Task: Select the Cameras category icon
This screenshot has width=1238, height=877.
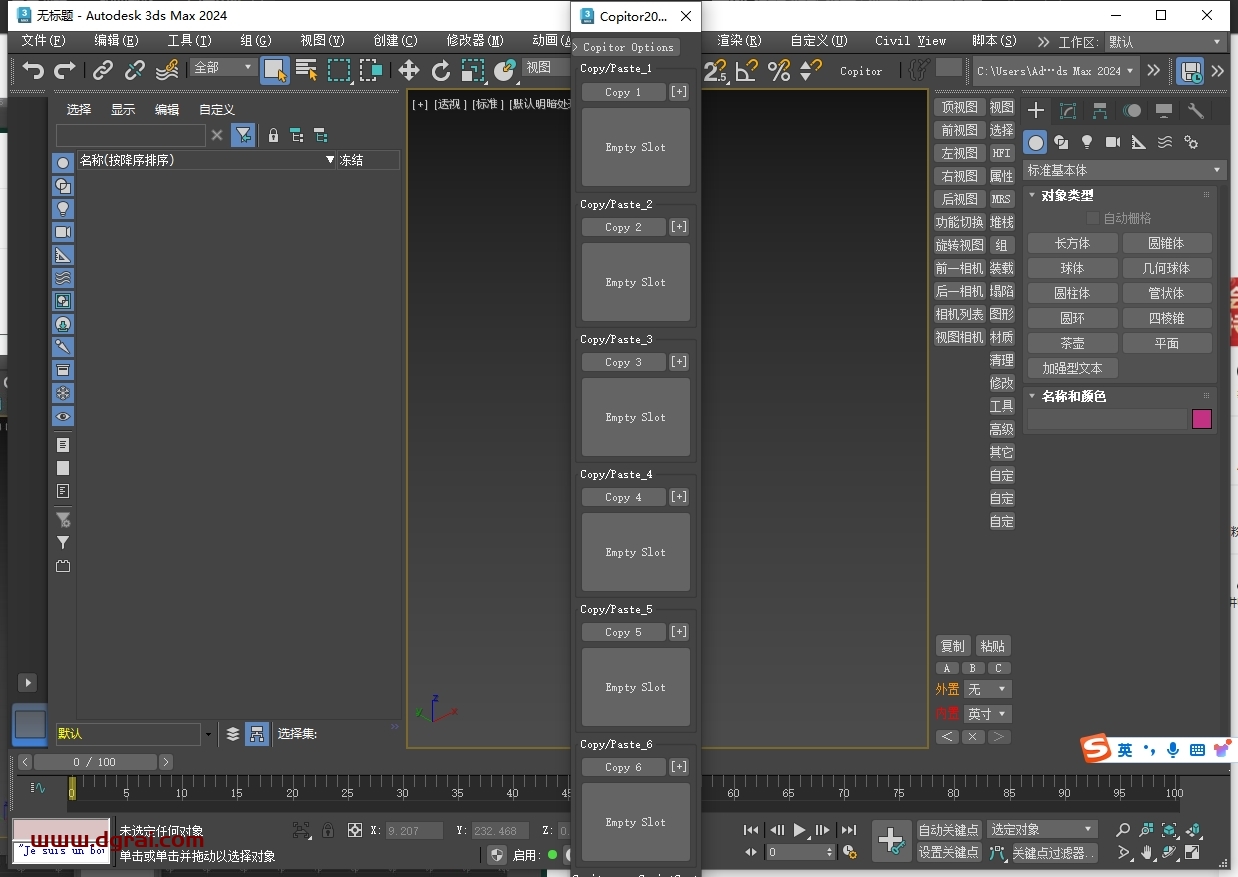Action: [1113, 142]
